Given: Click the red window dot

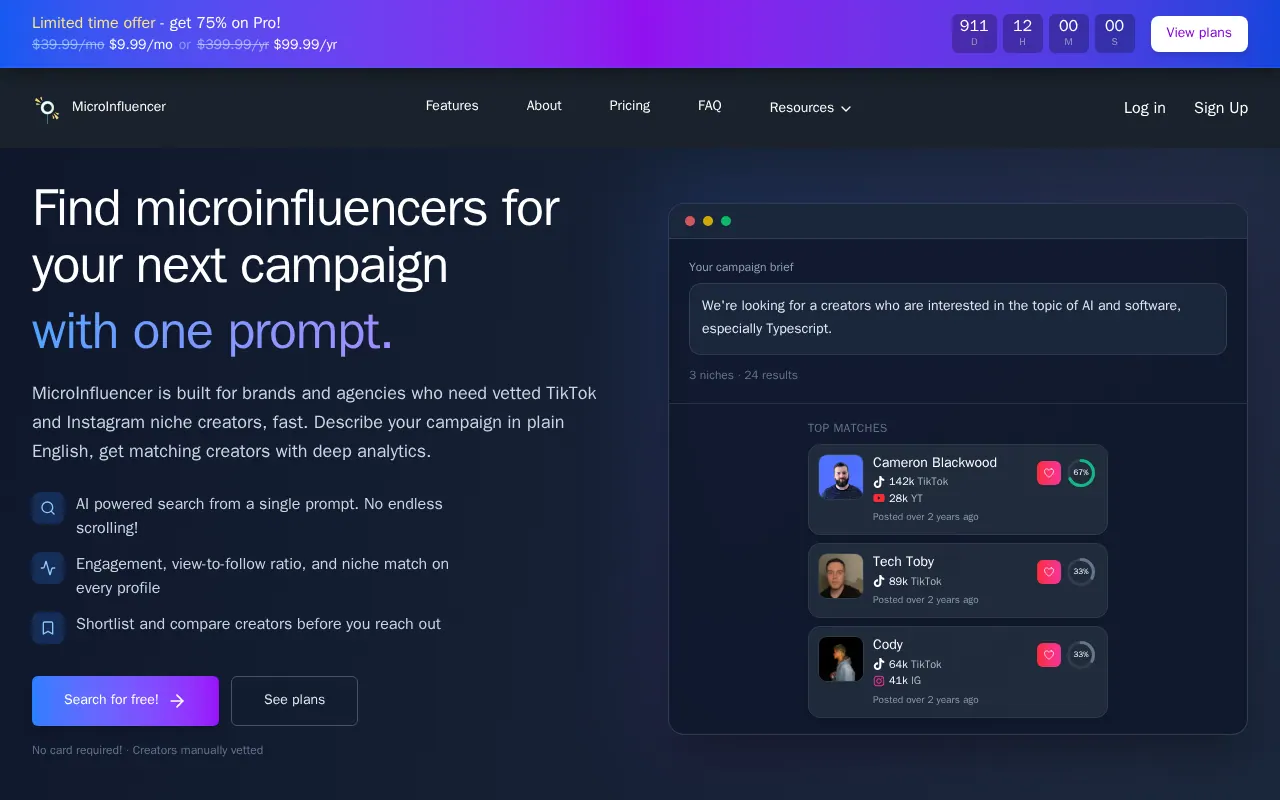Looking at the screenshot, I should [690, 221].
